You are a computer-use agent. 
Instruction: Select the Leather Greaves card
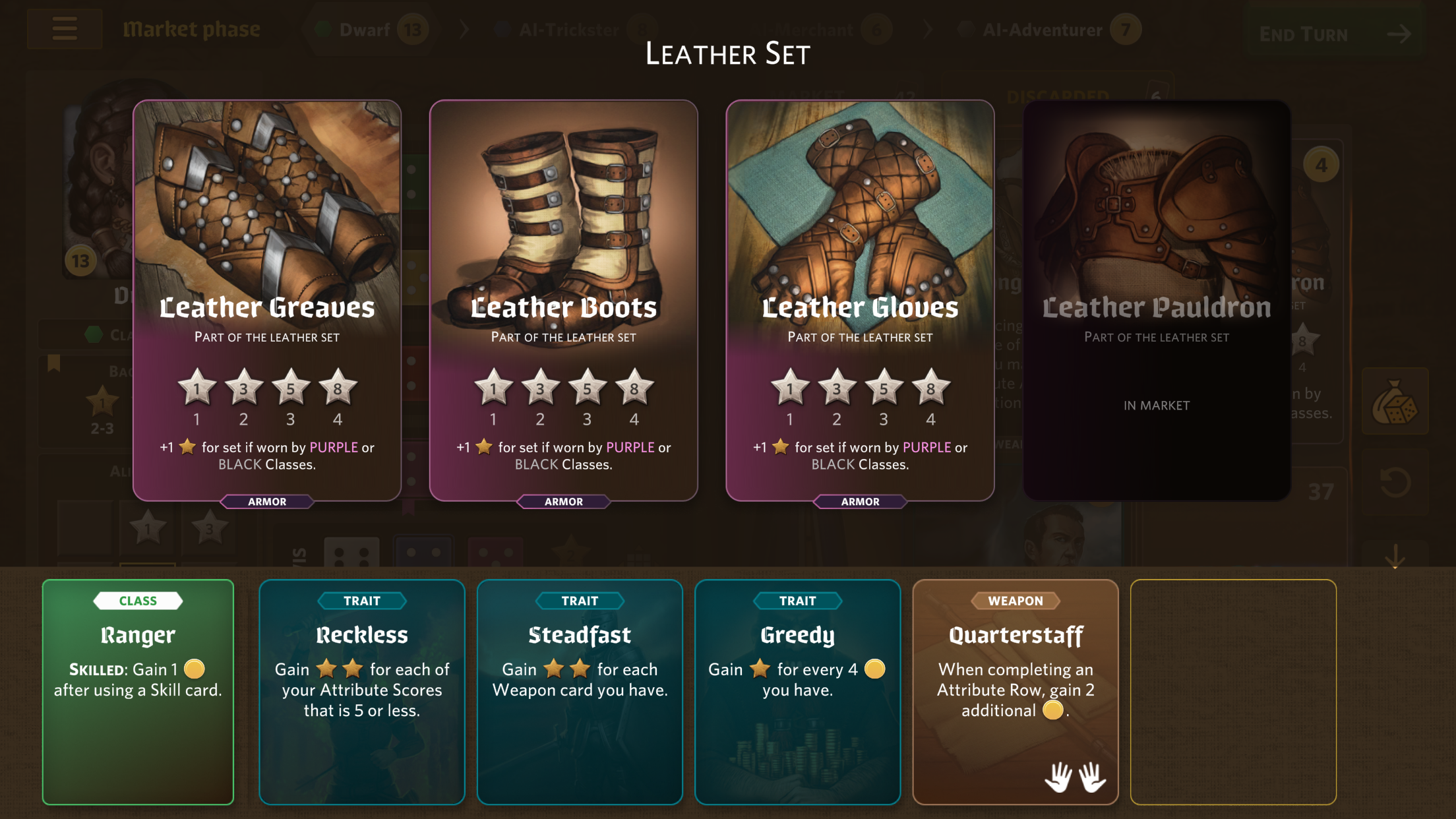point(267,300)
